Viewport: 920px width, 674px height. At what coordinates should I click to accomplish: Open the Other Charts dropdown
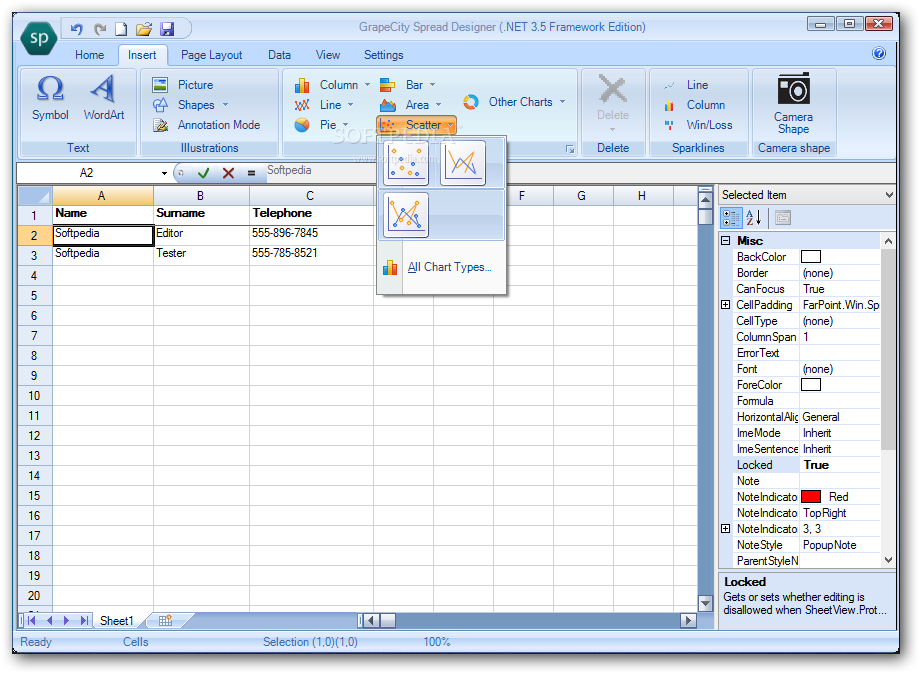tap(562, 102)
